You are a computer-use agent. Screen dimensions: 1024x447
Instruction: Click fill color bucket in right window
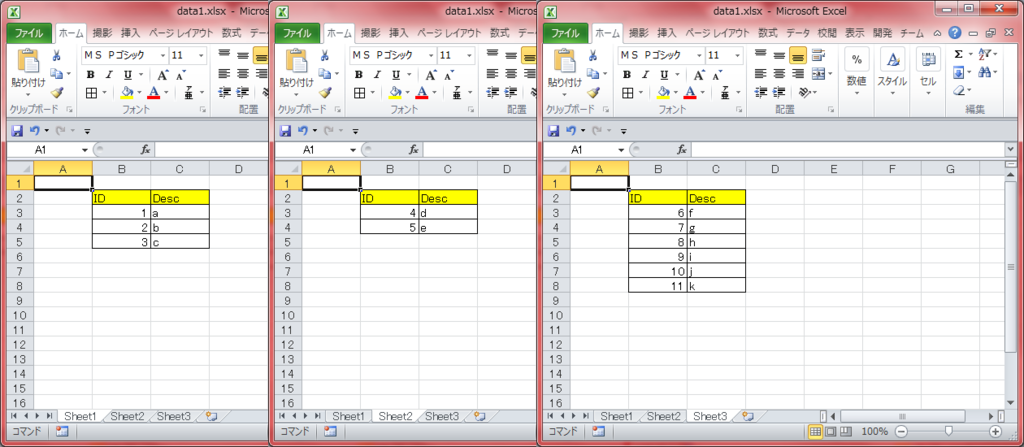tap(664, 93)
